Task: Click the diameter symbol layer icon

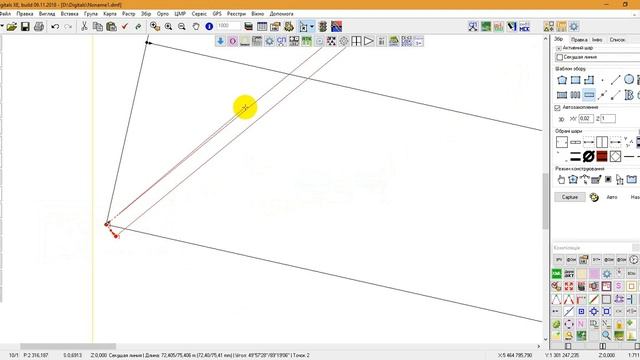Action: pyautogui.click(x=588, y=156)
